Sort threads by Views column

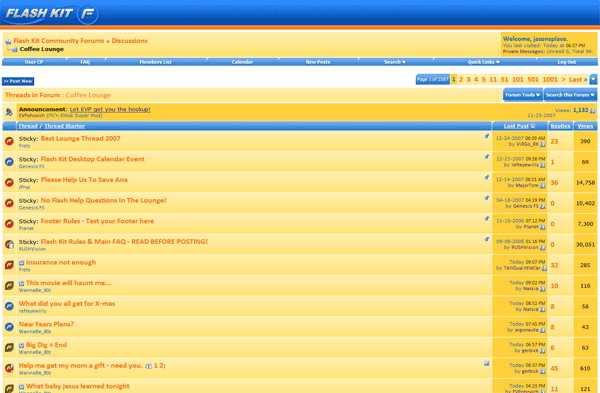click(585, 126)
